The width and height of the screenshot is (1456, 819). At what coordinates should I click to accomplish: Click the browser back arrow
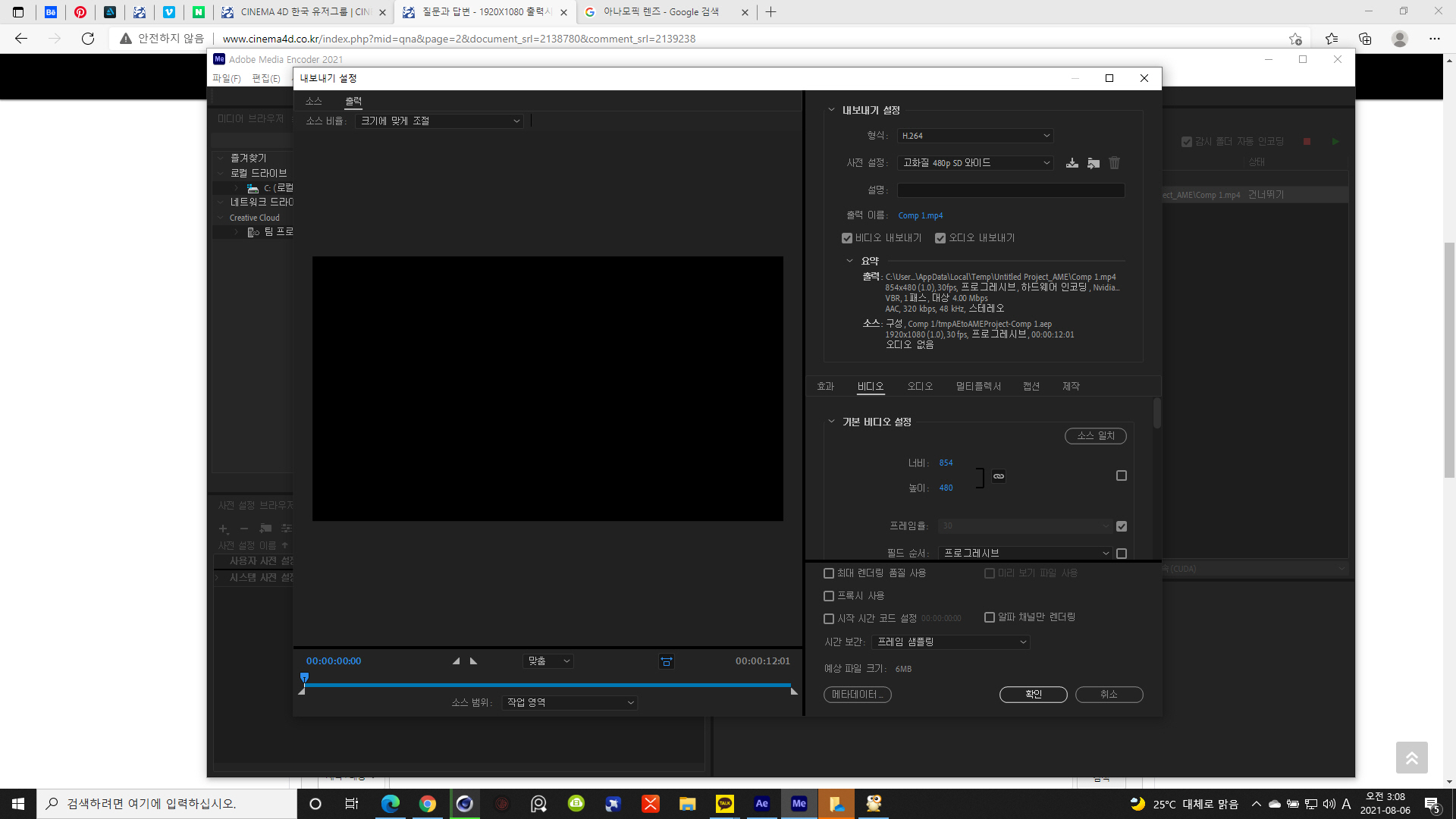pyautogui.click(x=21, y=39)
